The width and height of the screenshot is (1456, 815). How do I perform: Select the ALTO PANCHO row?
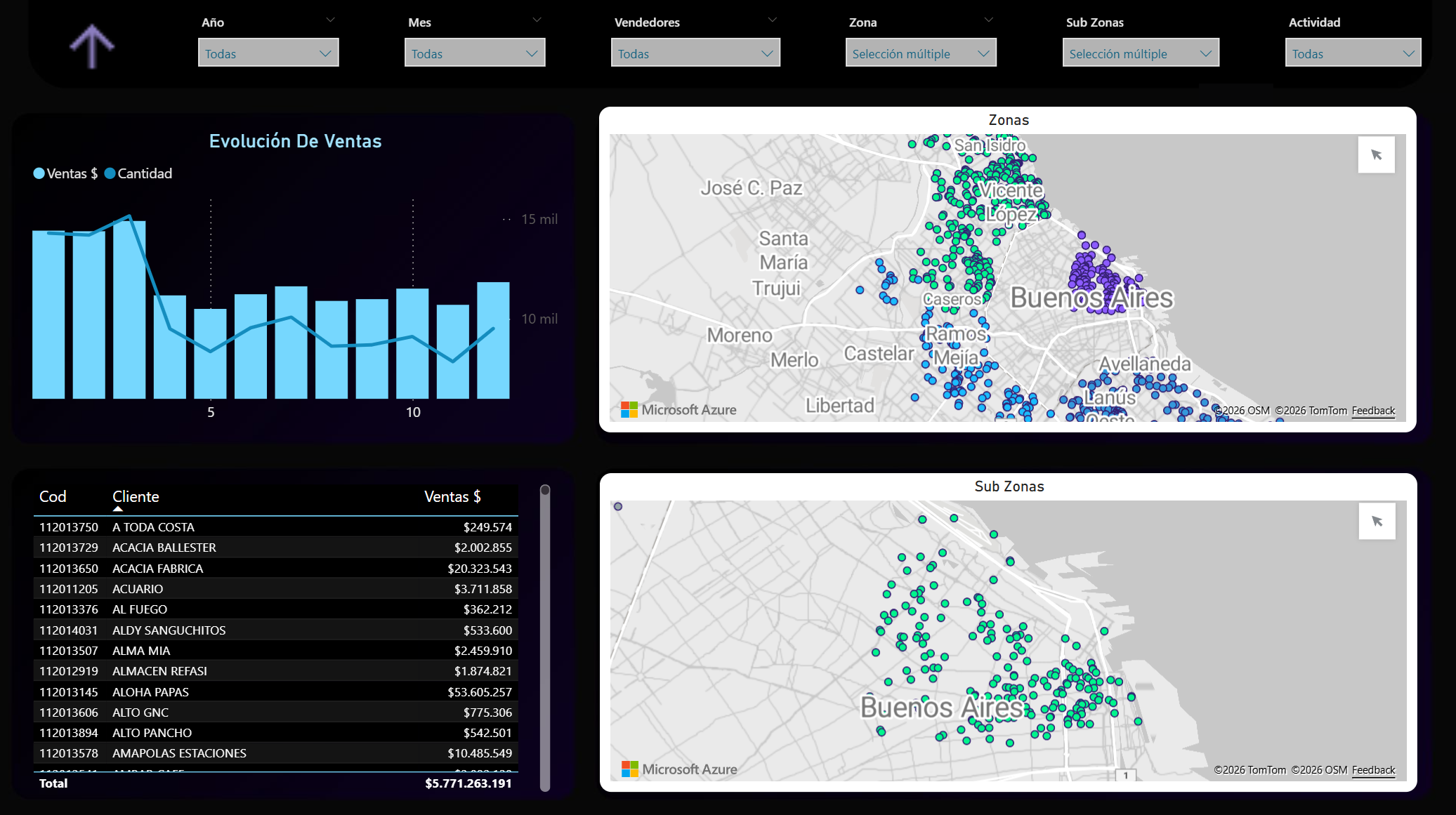pyautogui.click(x=275, y=733)
